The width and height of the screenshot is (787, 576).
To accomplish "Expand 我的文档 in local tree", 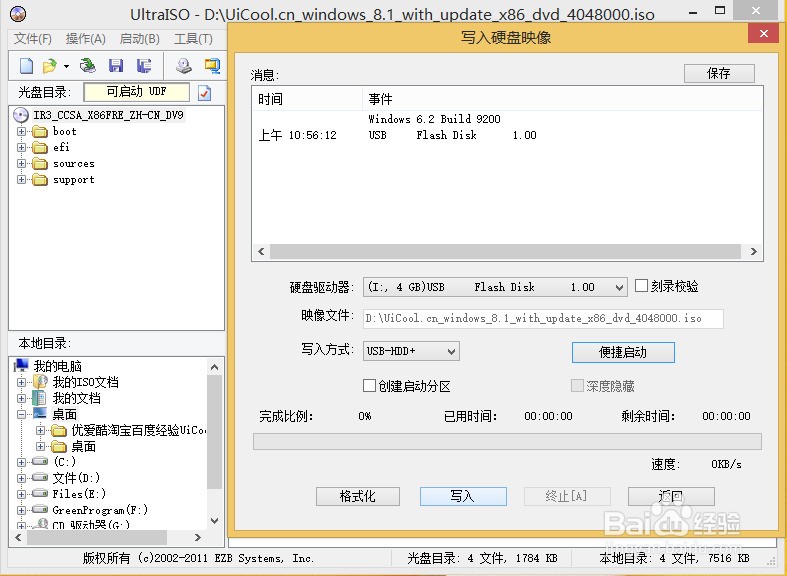I will click(x=21, y=398).
